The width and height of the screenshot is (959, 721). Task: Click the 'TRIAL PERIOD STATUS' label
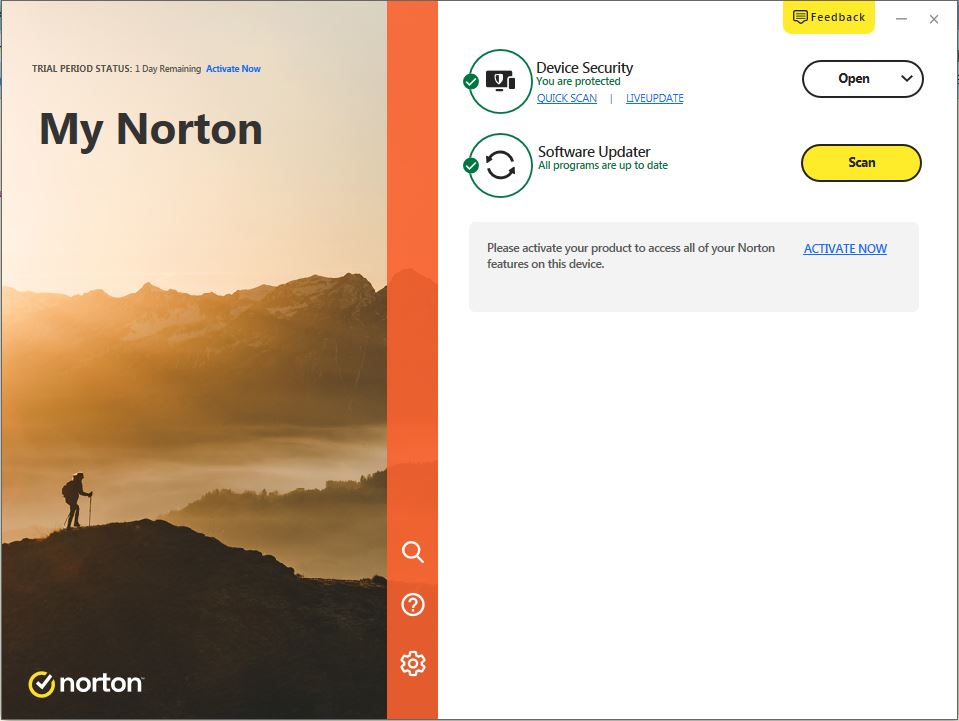(x=82, y=69)
